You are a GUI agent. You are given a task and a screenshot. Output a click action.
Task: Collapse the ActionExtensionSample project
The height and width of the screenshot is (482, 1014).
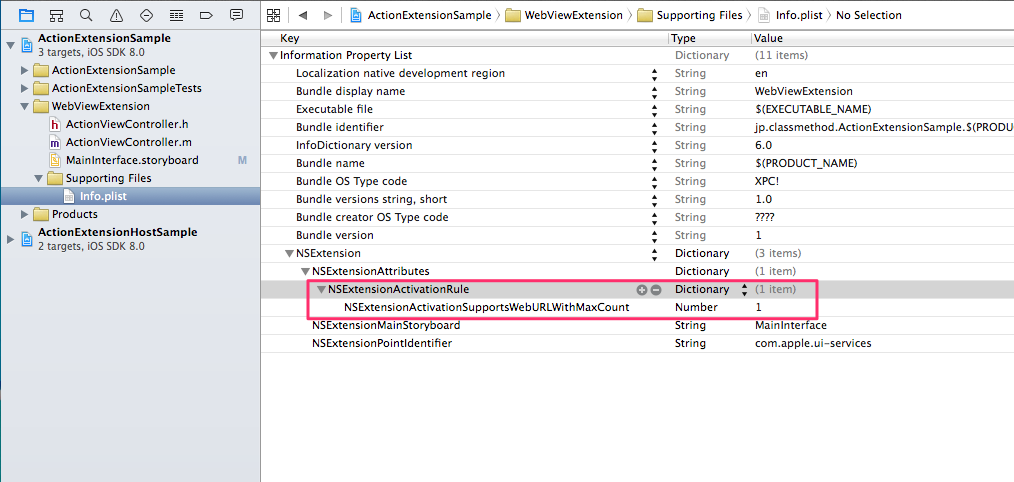pos(10,45)
